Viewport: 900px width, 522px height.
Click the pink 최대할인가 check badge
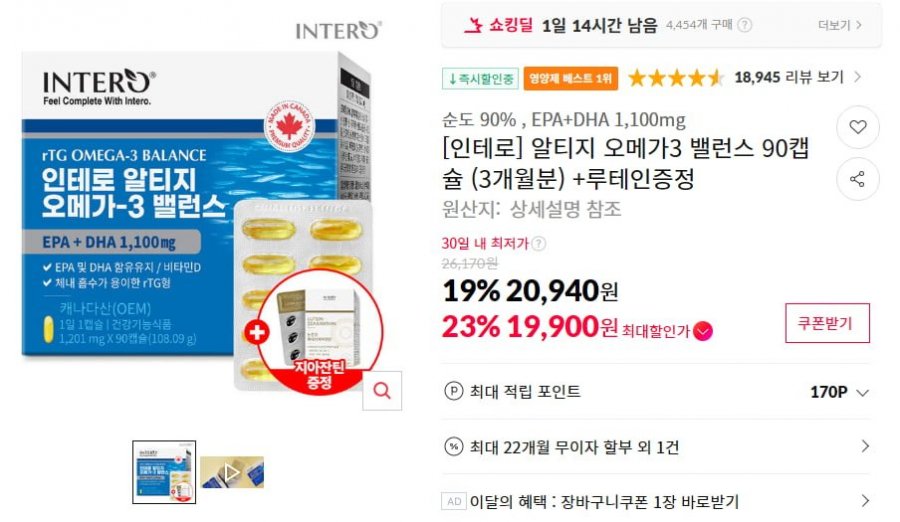coord(703,331)
